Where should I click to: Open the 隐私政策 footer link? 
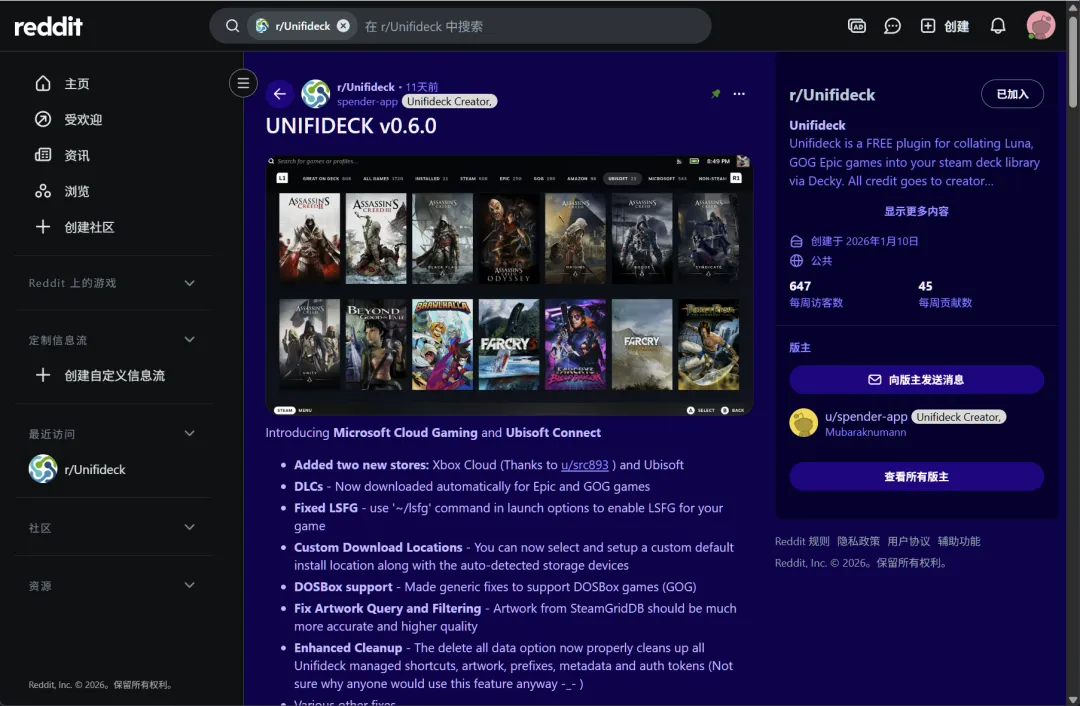pos(858,541)
